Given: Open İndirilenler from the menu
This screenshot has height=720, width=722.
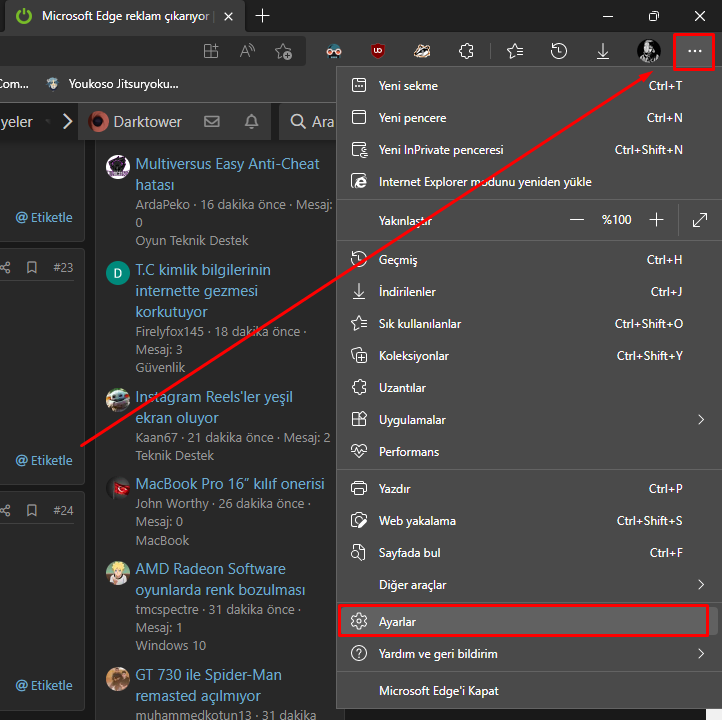Looking at the screenshot, I should click(529, 292).
